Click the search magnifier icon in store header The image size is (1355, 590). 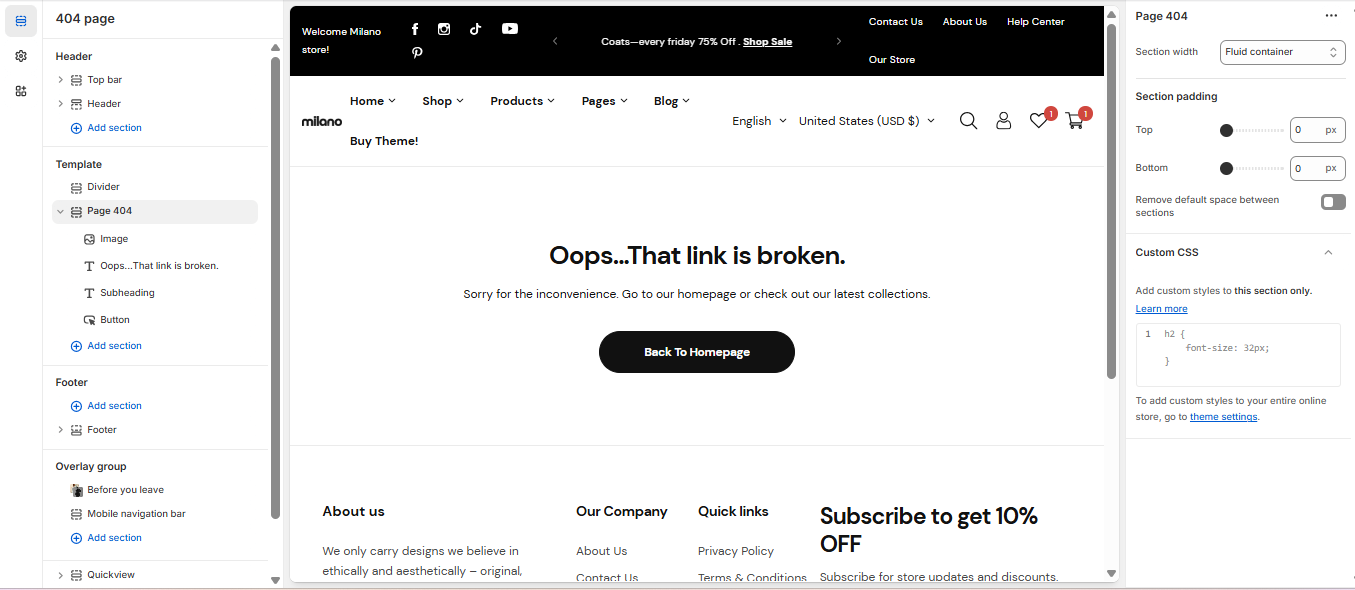tap(968, 121)
